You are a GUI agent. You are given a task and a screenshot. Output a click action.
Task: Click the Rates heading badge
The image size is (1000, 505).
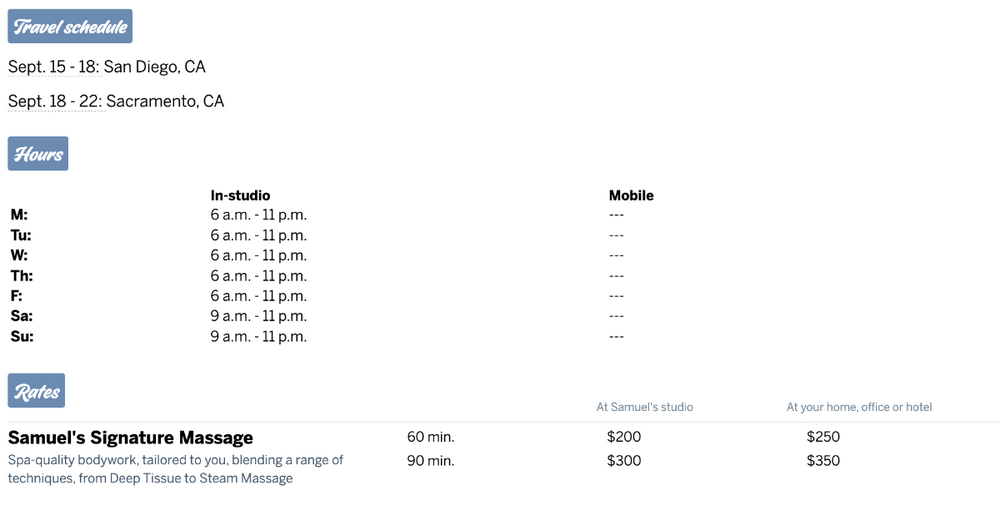point(36,391)
